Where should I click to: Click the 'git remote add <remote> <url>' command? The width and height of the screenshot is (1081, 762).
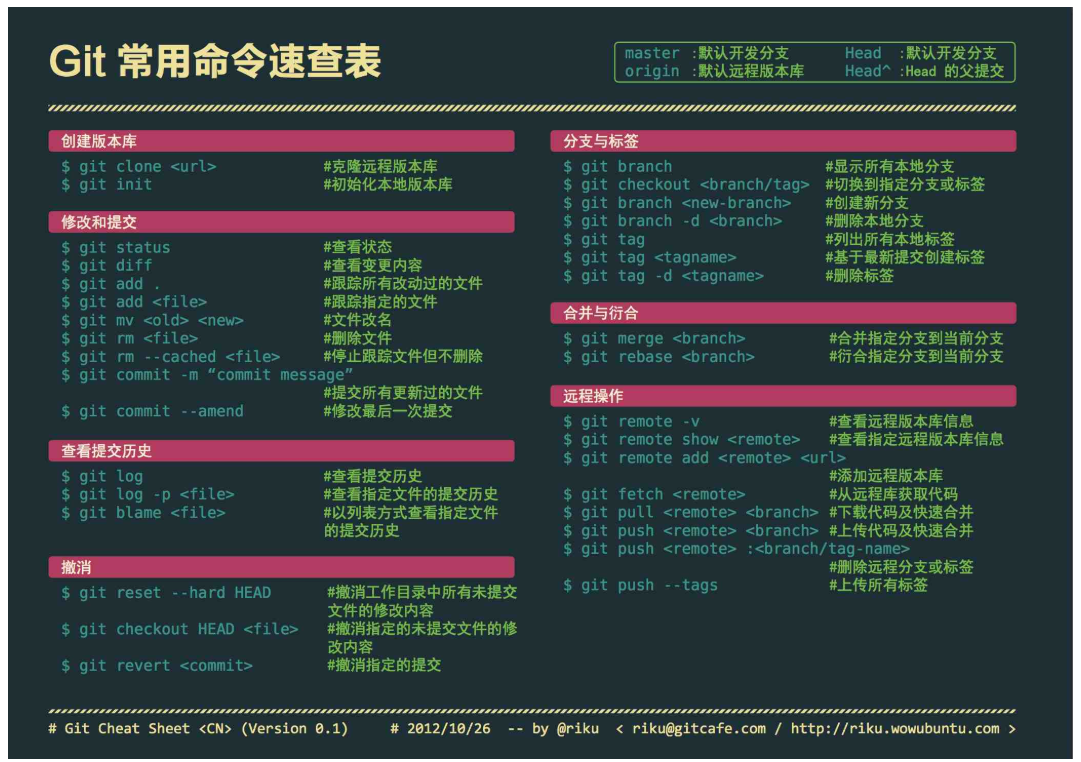705,459
